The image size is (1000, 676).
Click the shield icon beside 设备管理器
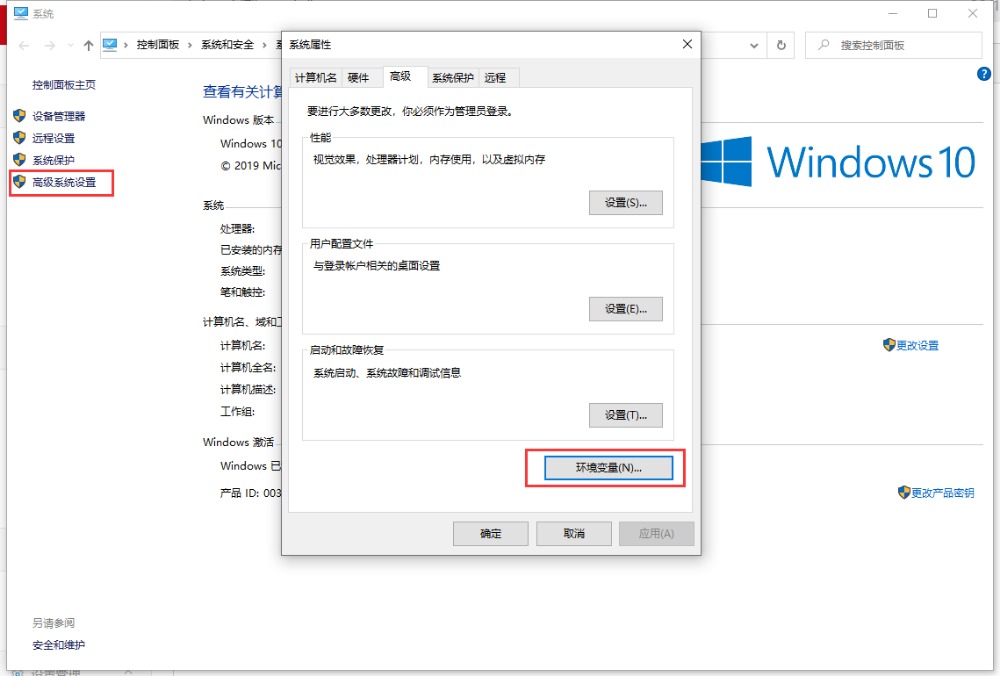[x=19, y=116]
